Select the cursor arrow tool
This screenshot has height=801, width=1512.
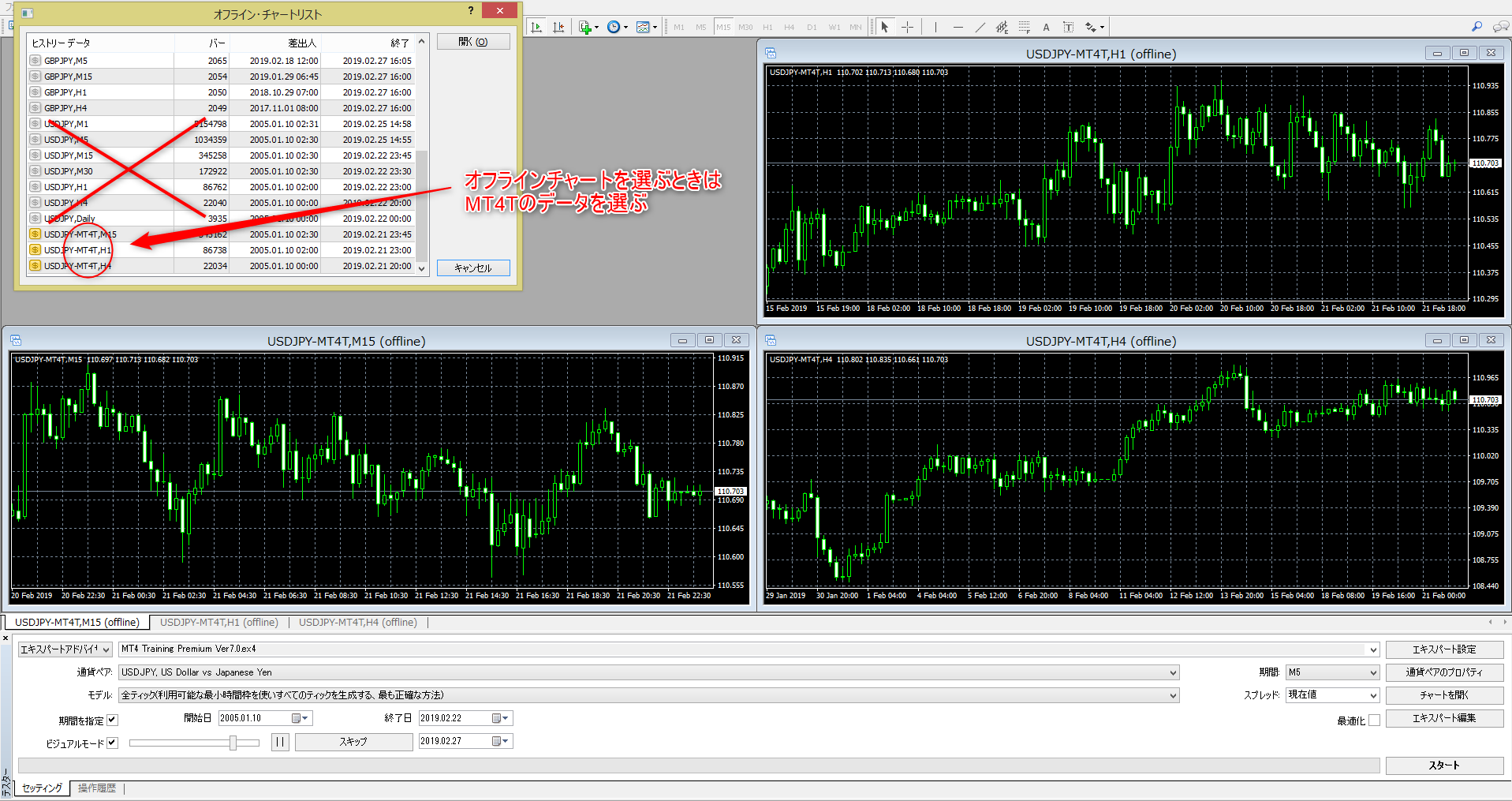885,27
